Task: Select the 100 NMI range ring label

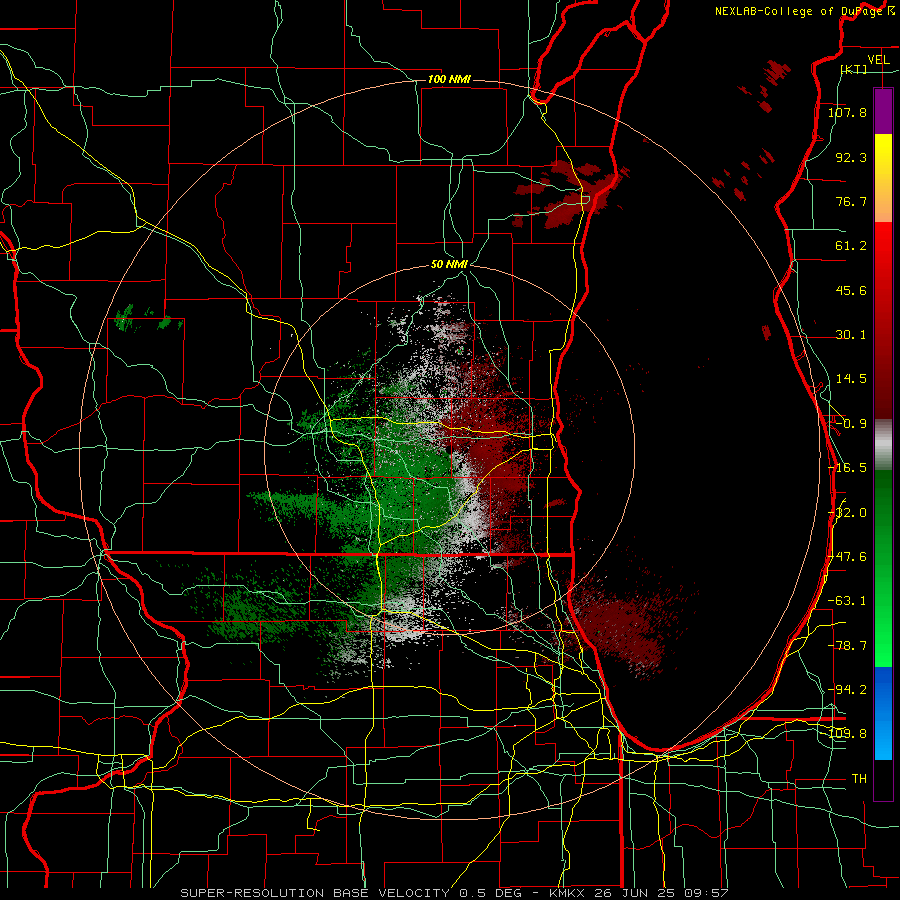Action: [449, 79]
